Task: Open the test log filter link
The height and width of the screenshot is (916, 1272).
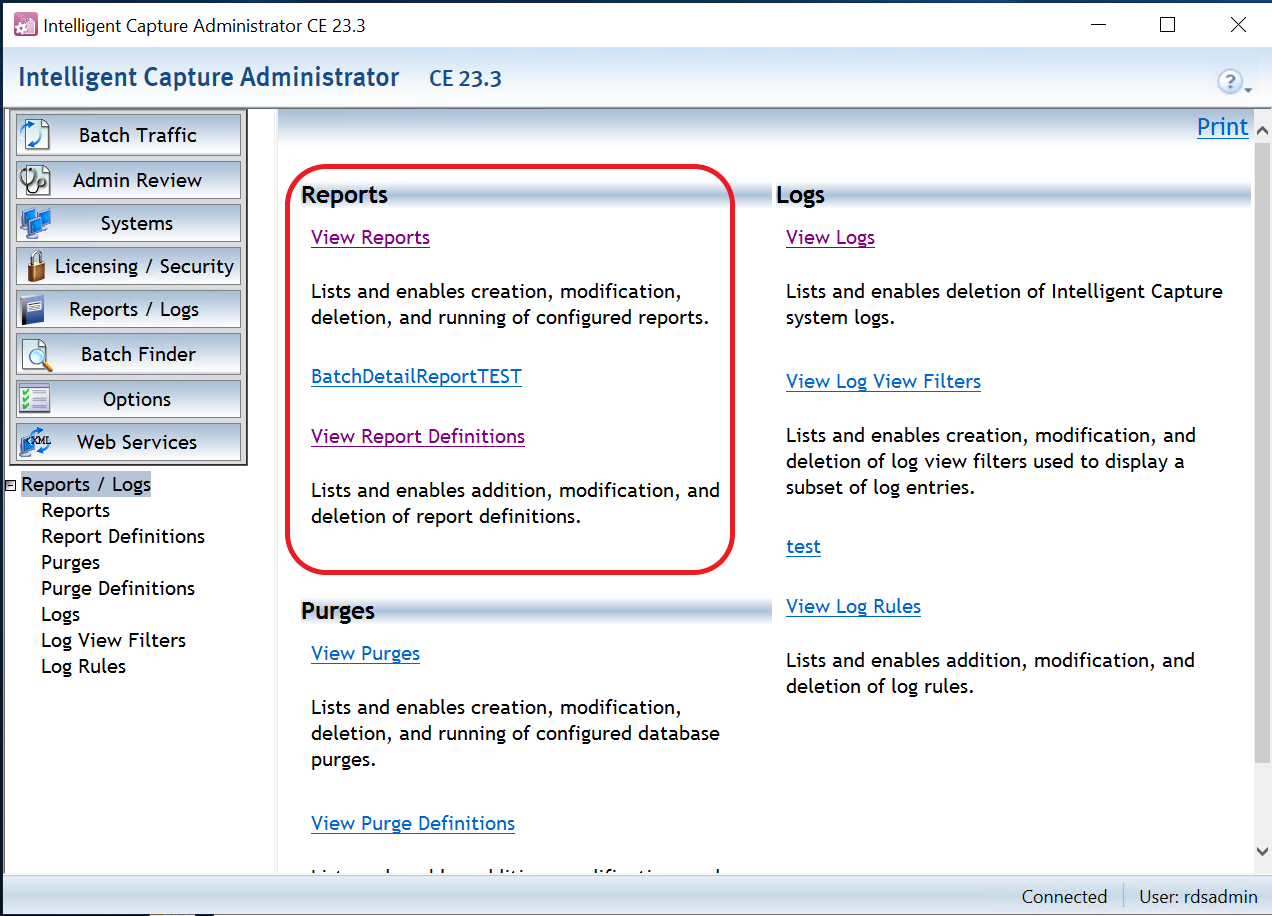Action: click(x=803, y=547)
